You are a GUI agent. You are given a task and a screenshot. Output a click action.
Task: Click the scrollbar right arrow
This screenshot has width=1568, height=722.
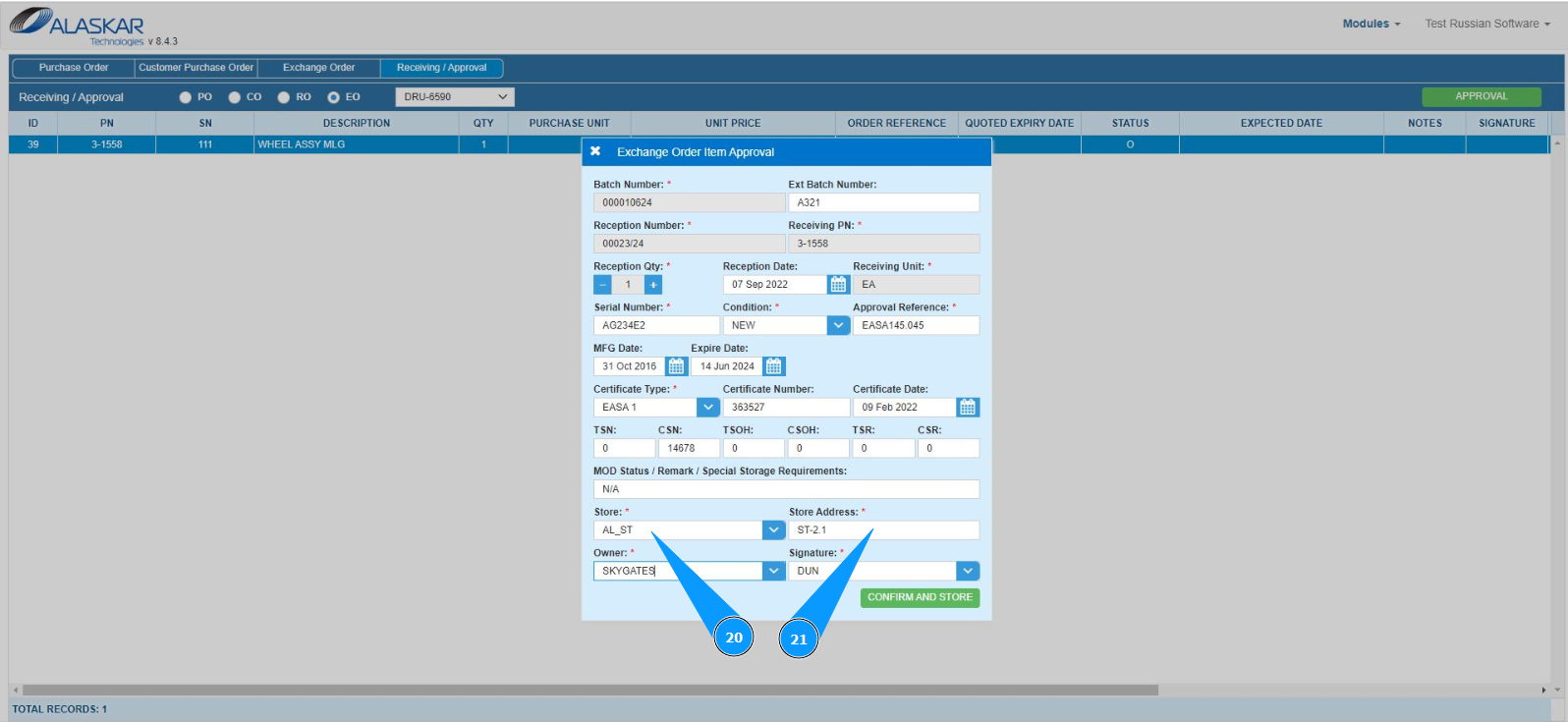[x=1543, y=691]
